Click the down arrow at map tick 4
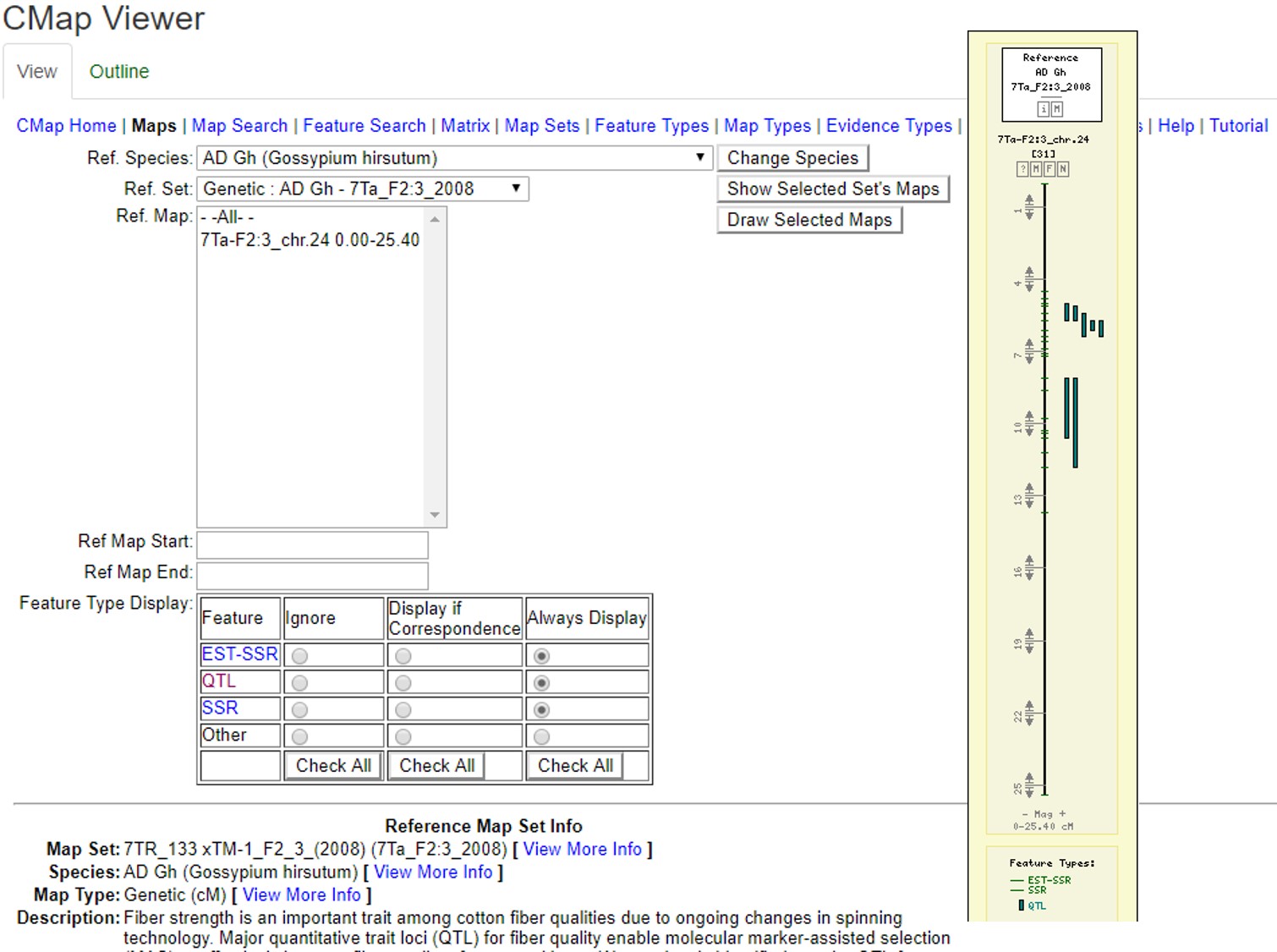The image size is (1277, 952). (x=1029, y=286)
